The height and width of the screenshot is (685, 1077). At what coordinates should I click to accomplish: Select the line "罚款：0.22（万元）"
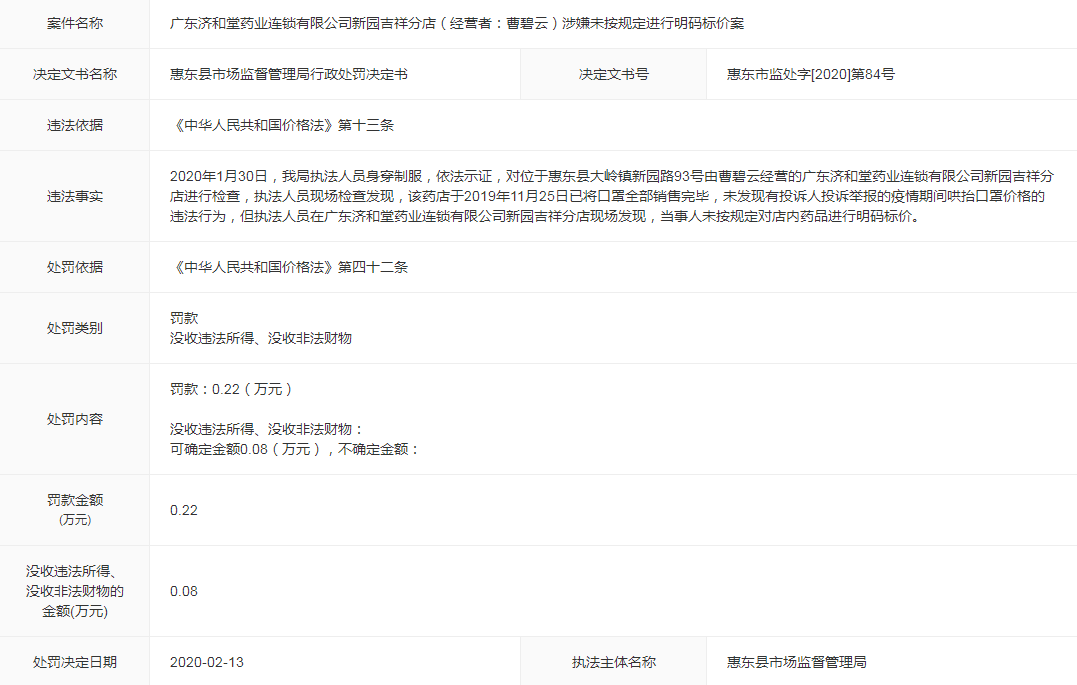point(232,390)
